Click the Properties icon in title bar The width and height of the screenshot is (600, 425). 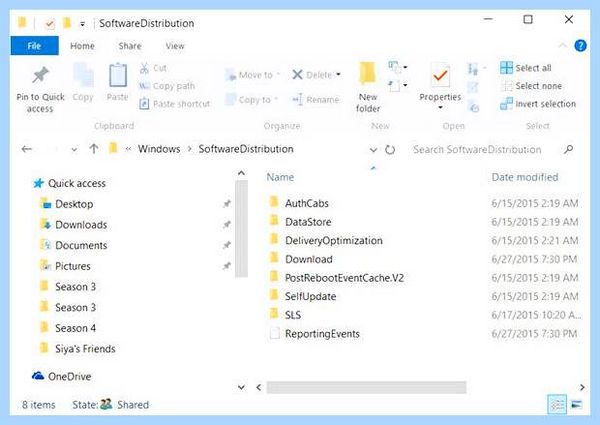tap(49, 24)
